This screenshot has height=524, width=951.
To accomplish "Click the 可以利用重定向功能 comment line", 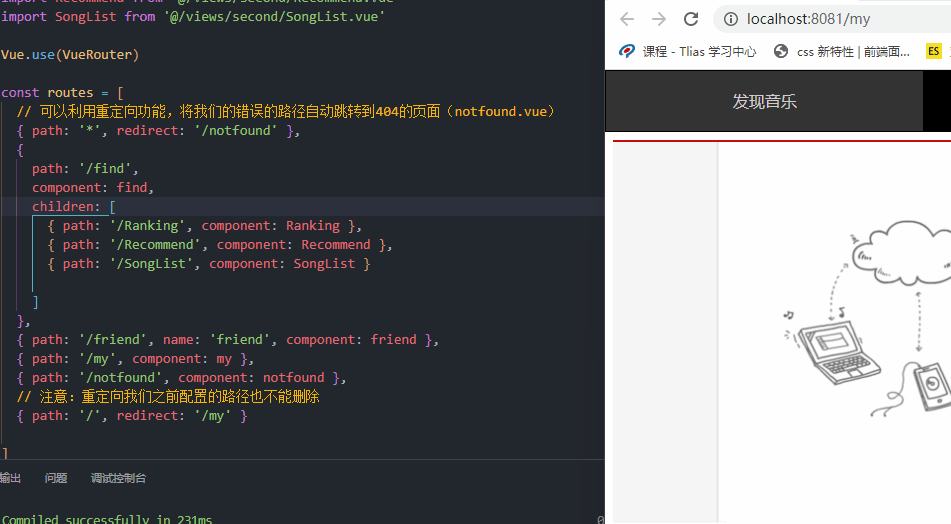I will 286,112.
